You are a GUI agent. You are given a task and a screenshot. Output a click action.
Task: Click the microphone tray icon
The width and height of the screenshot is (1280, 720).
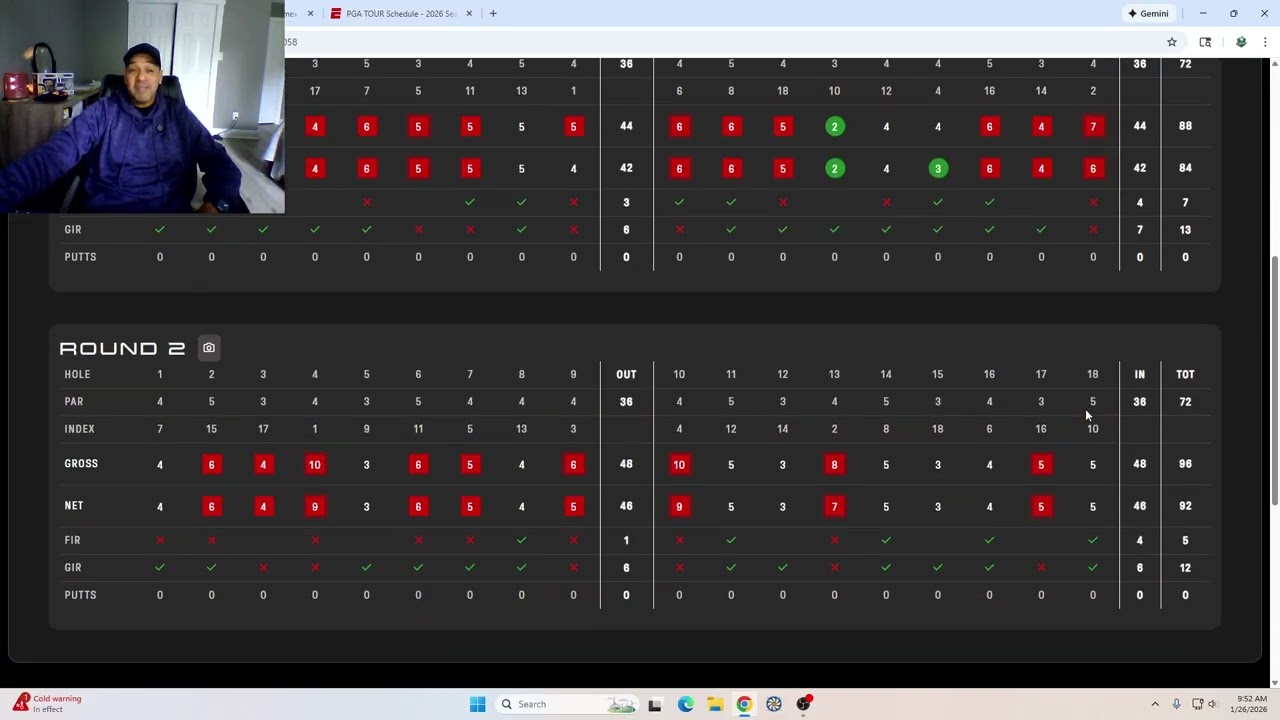[x=1176, y=704]
